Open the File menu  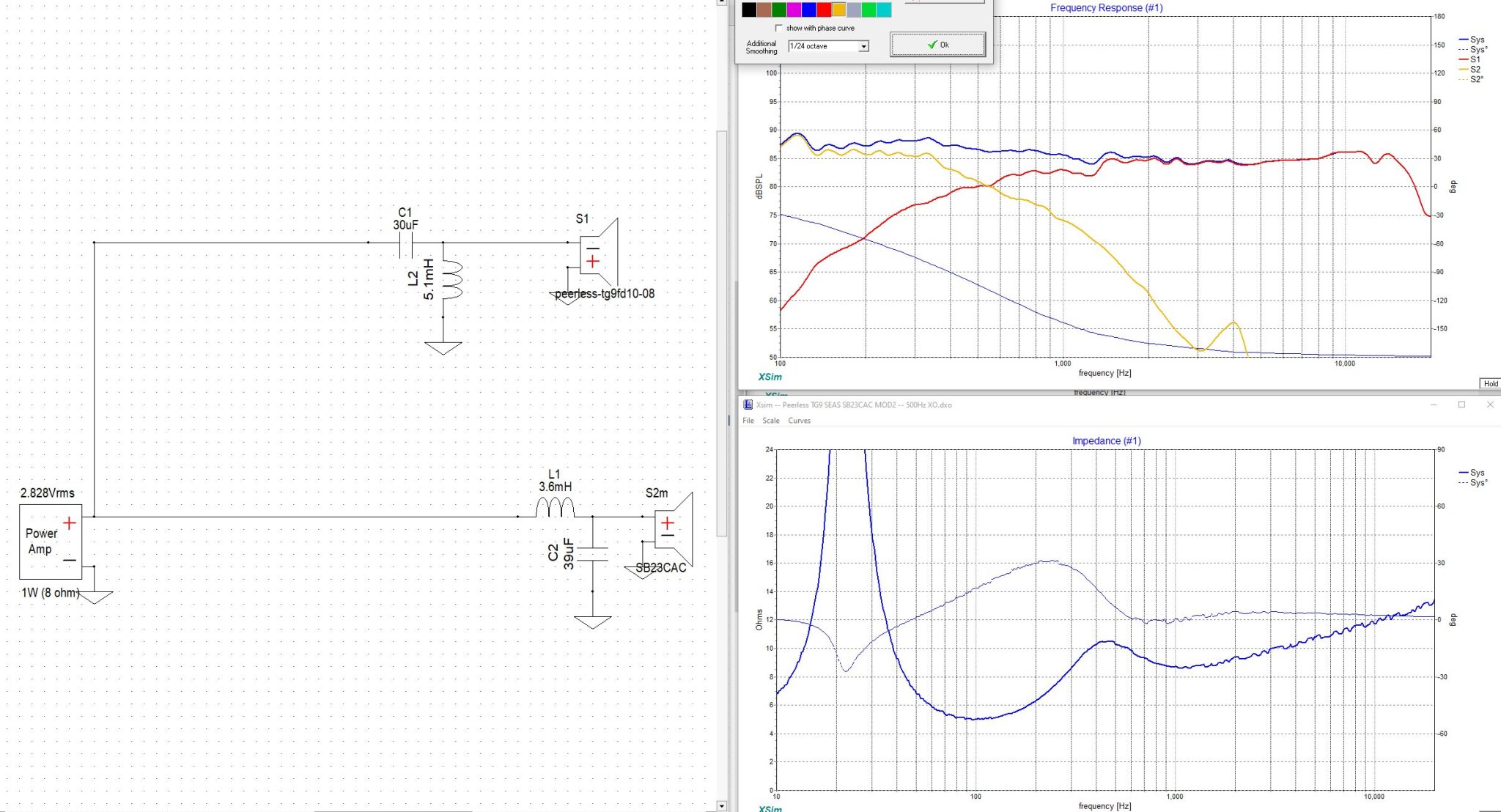point(748,421)
